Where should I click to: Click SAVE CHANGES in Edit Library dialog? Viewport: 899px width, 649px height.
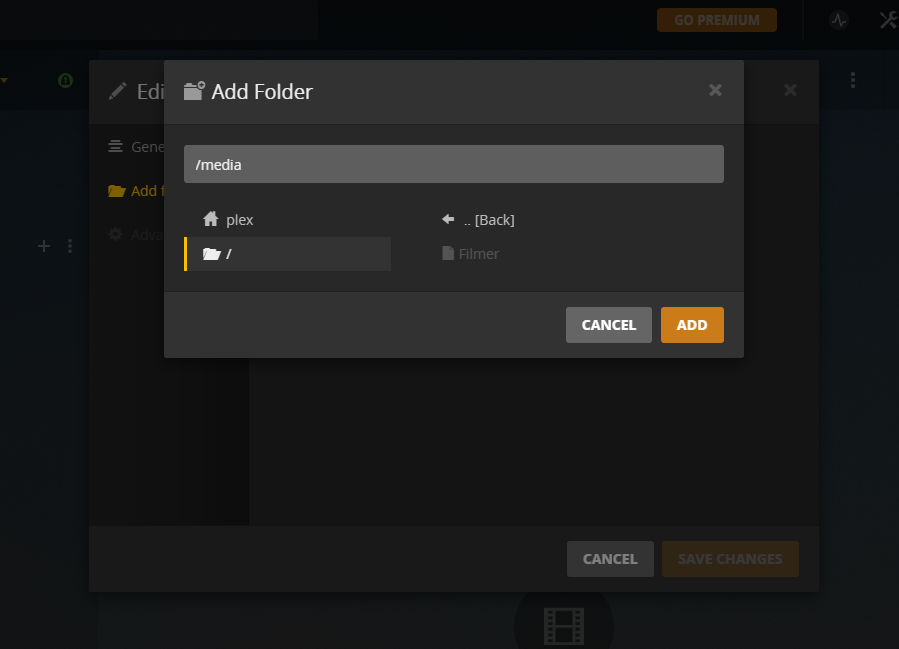click(730, 559)
